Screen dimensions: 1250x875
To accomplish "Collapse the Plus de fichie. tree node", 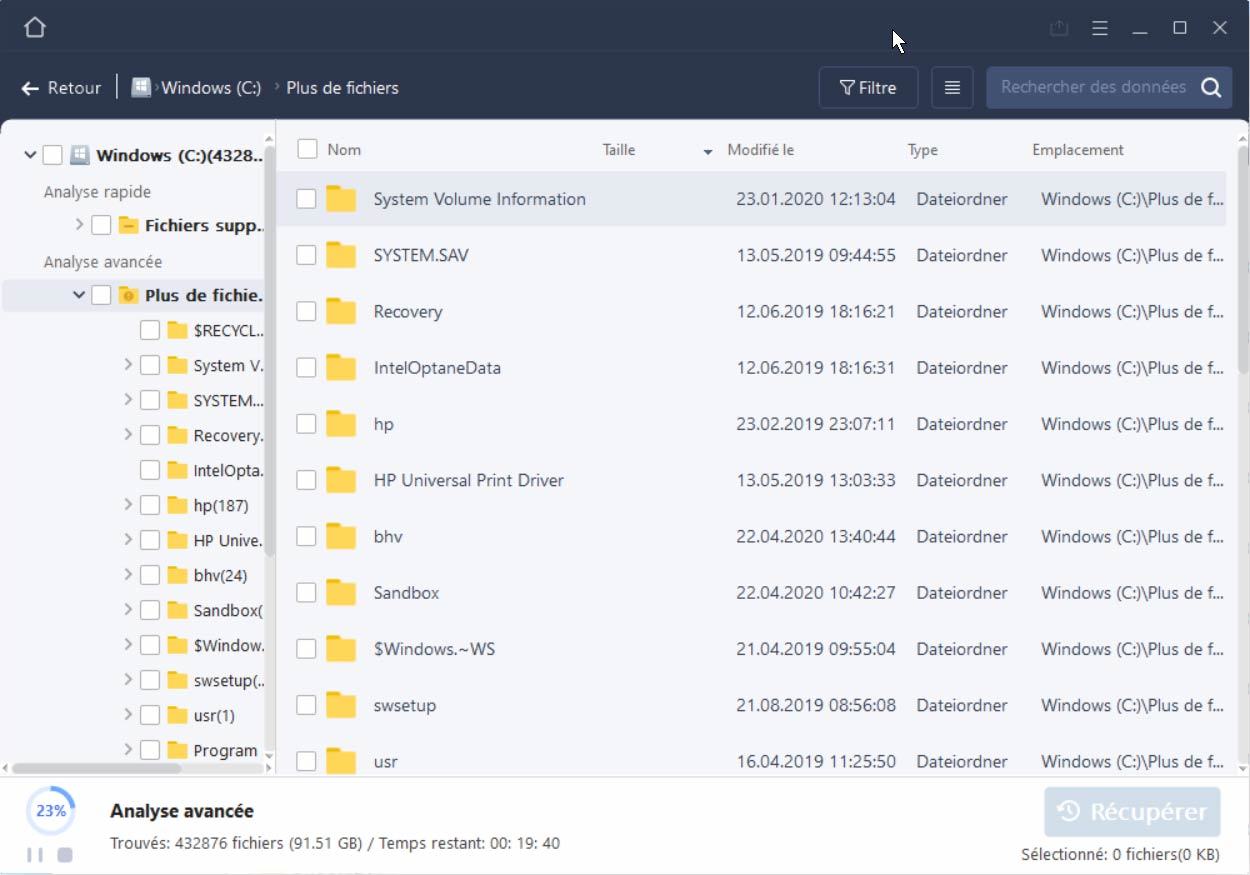I will pyautogui.click(x=79, y=295).
